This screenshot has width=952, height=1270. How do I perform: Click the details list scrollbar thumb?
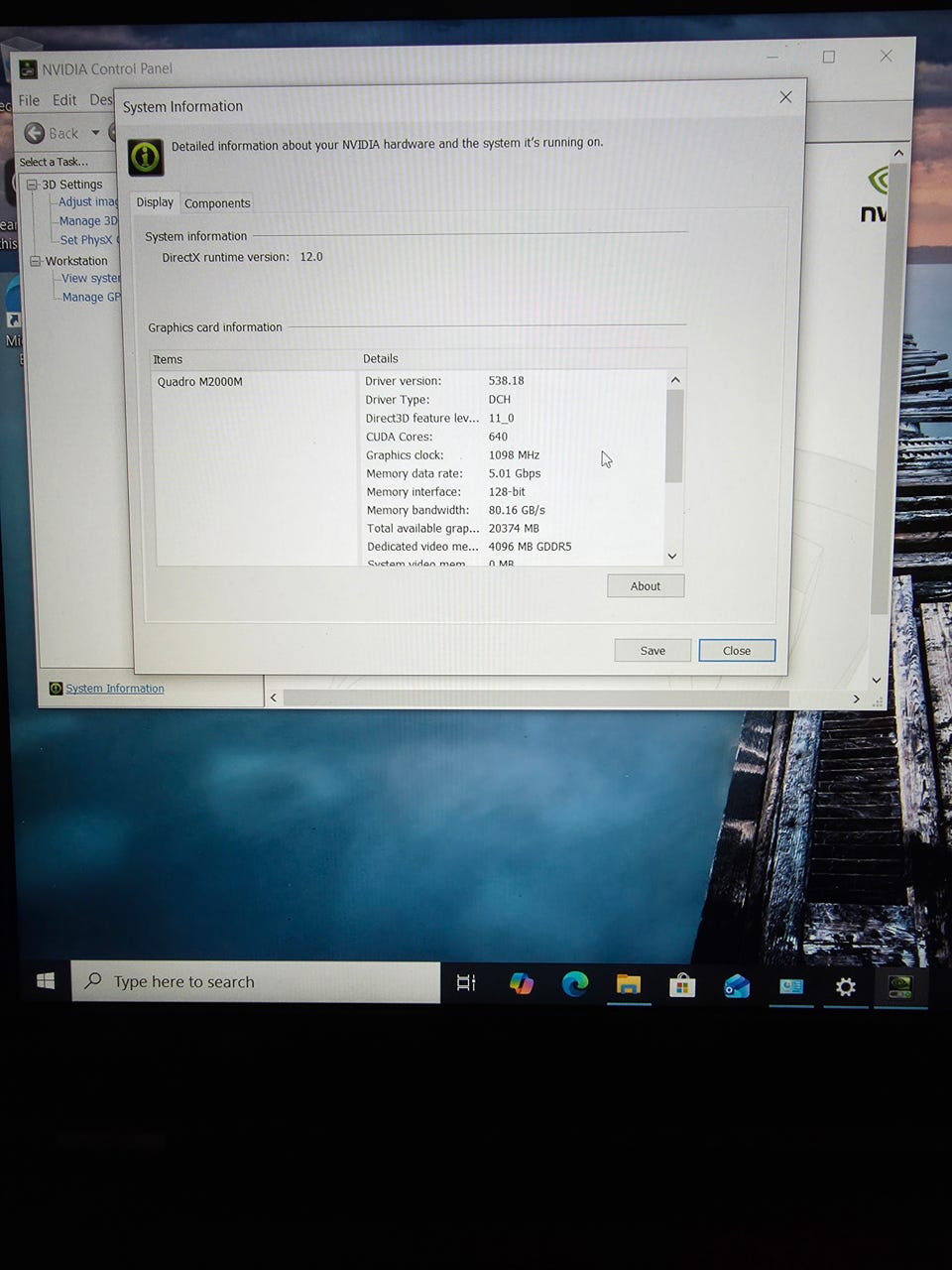pyautogui.click(x=674, y=436)
